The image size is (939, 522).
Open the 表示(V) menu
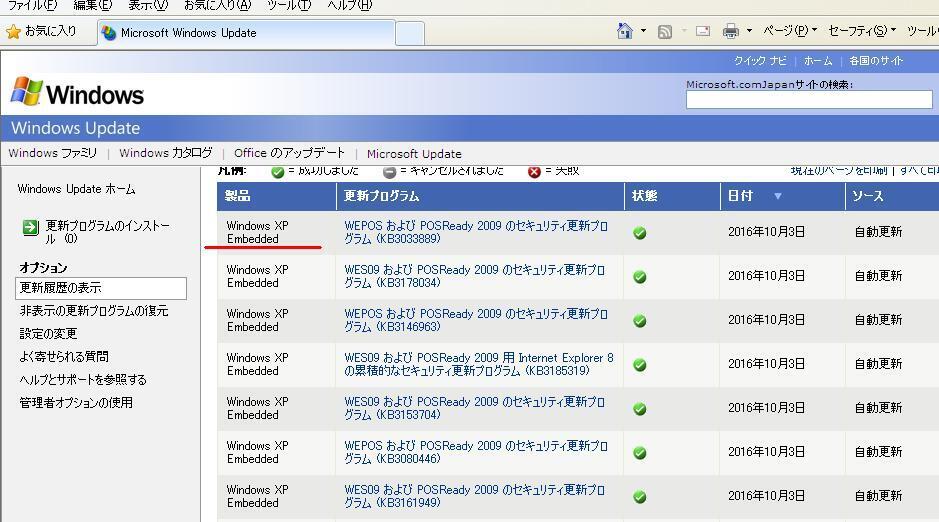click(x=148, y=5)
